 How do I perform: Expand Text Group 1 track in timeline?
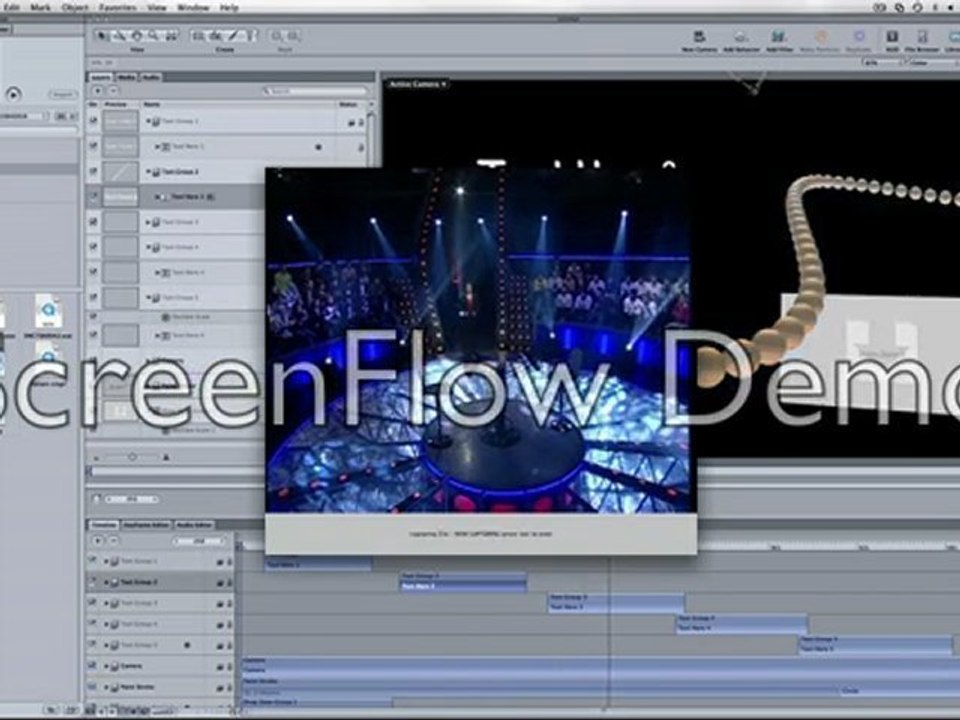click(x=106, y=561)
